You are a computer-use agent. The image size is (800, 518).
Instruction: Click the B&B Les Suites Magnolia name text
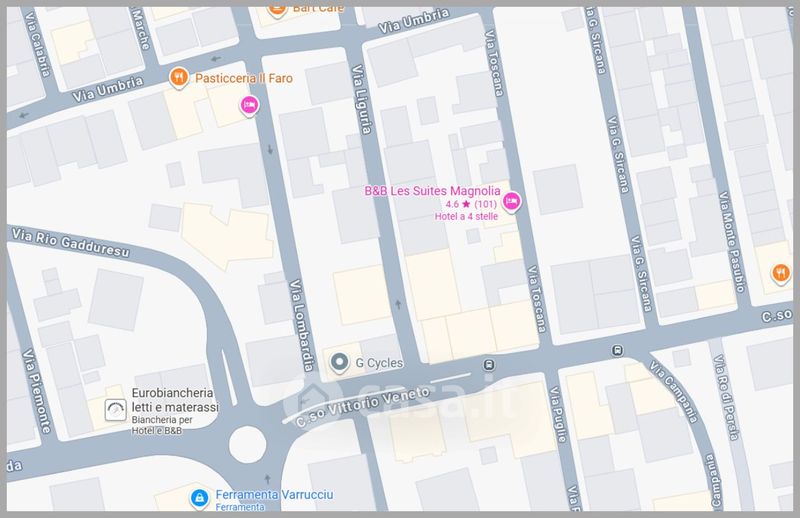click(431, 191)
